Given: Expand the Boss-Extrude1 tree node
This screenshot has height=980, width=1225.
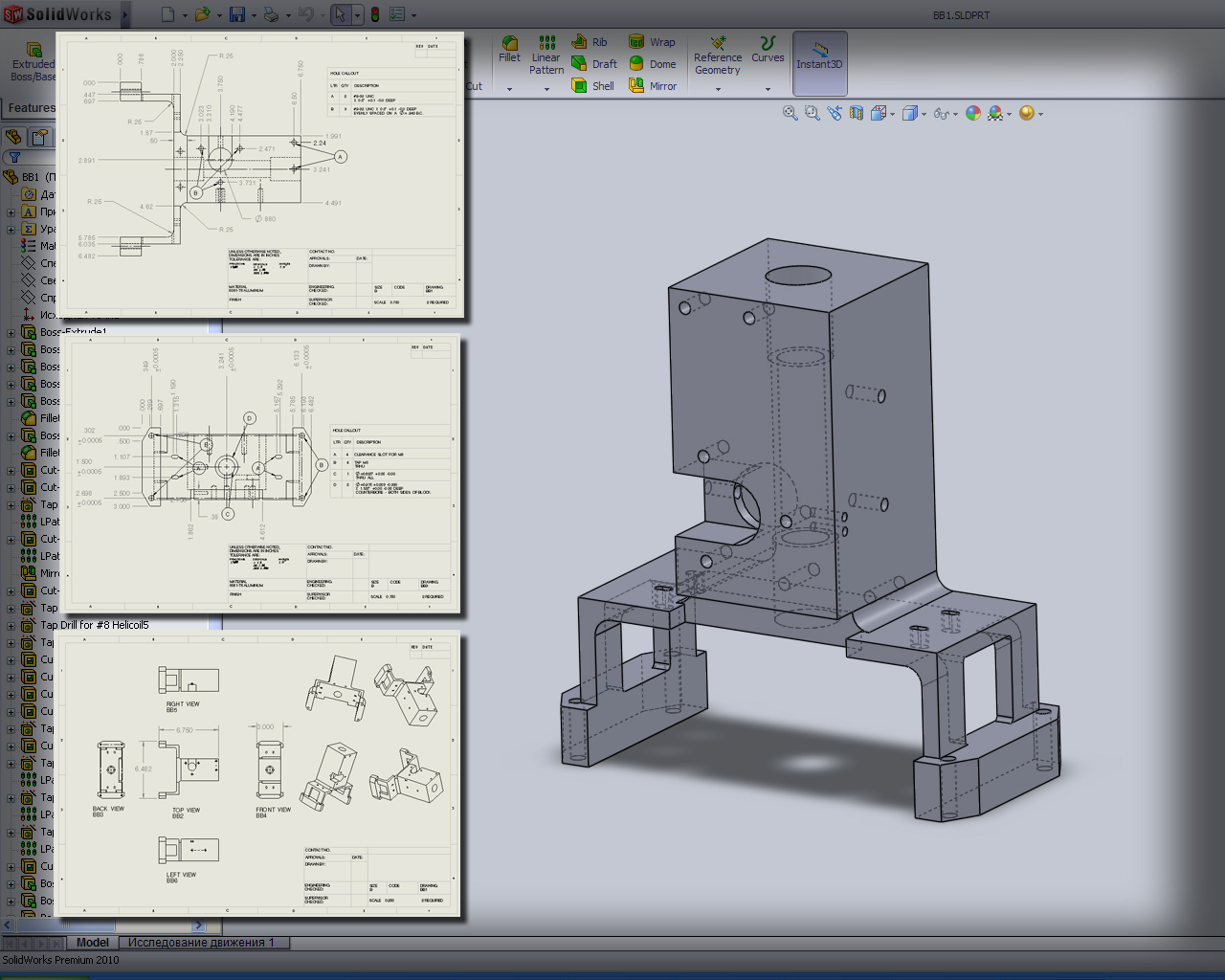Looking at the screenshot, I should [x=10, y=331].
